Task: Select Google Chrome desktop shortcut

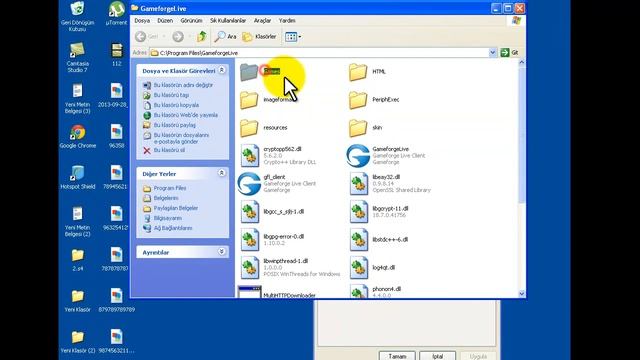Action: (78, 136)
